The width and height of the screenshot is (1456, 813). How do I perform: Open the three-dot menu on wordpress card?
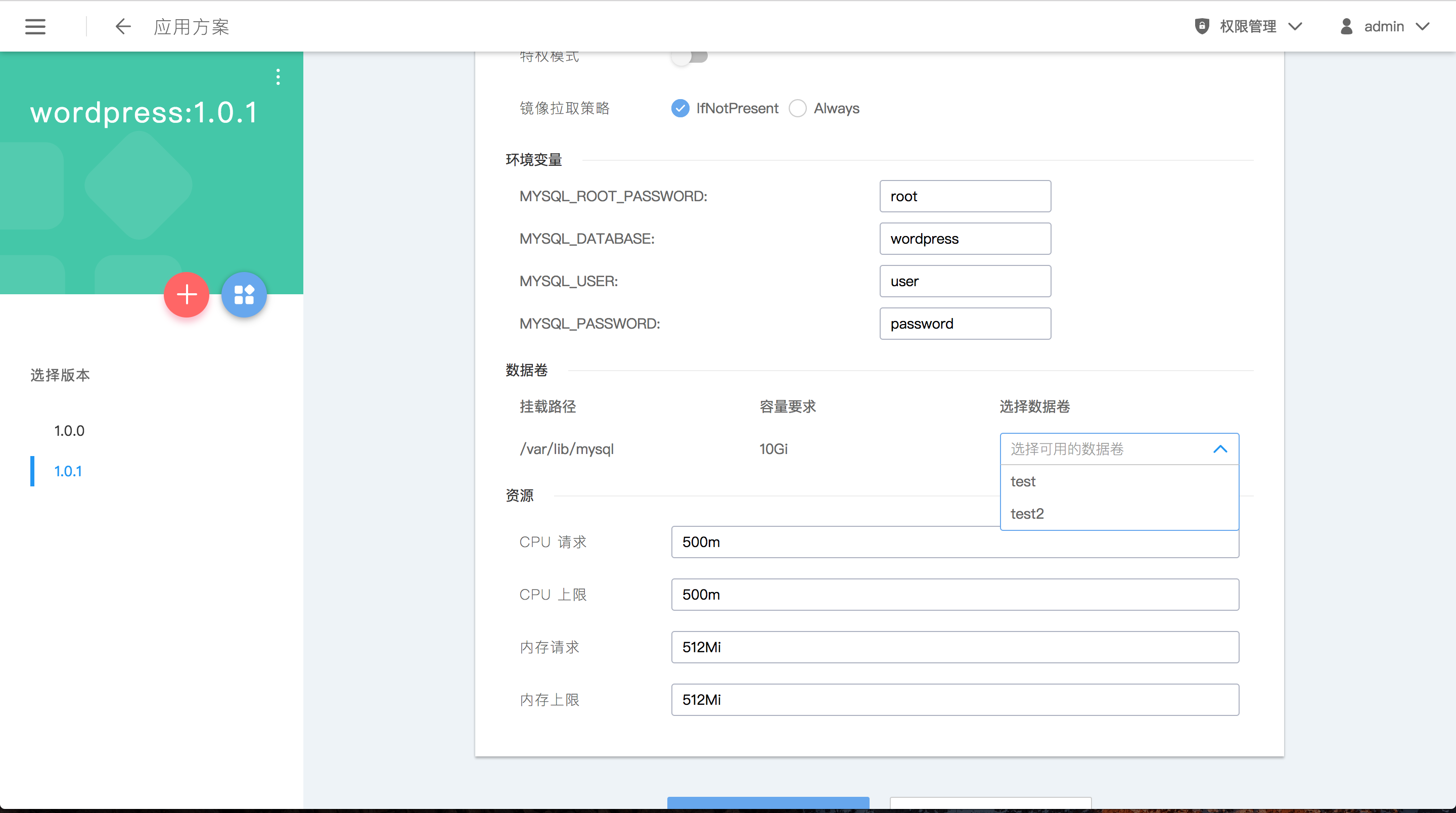click(x=278, y=76)
